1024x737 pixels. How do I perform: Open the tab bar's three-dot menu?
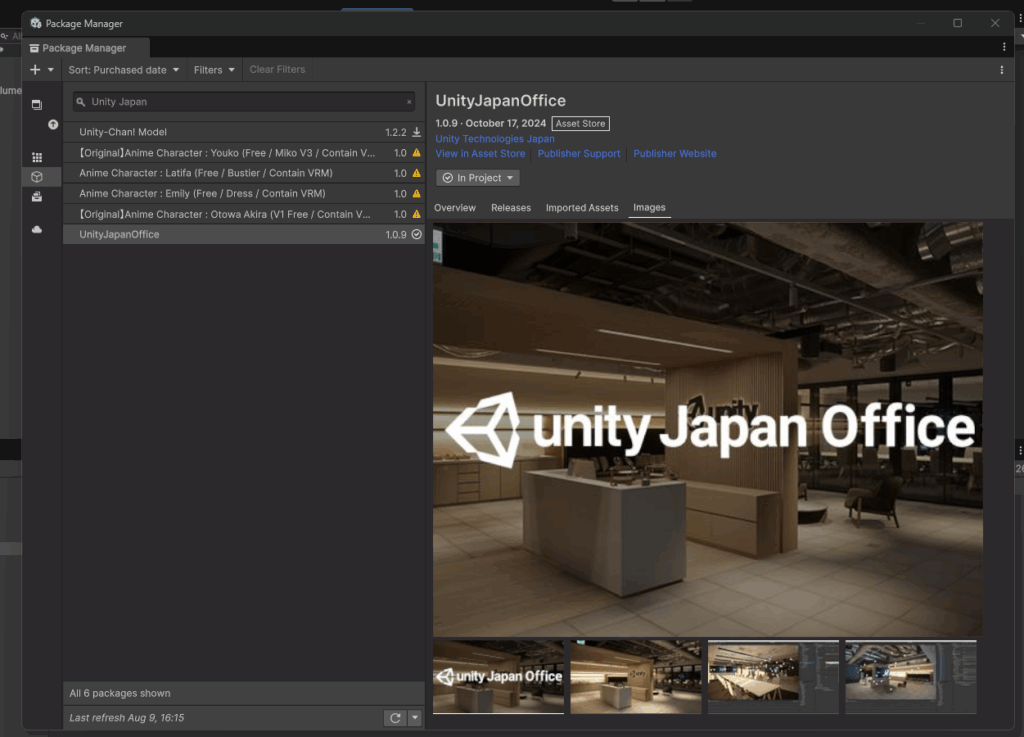(1004, 47)
